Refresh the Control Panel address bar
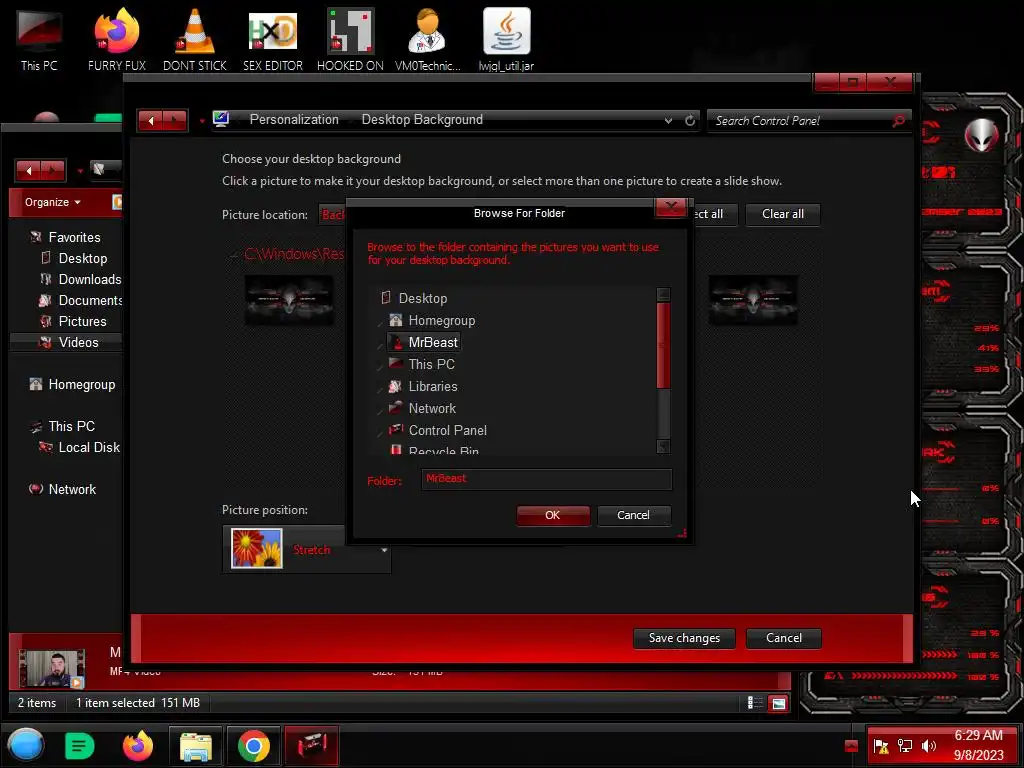 click(690, 120)
